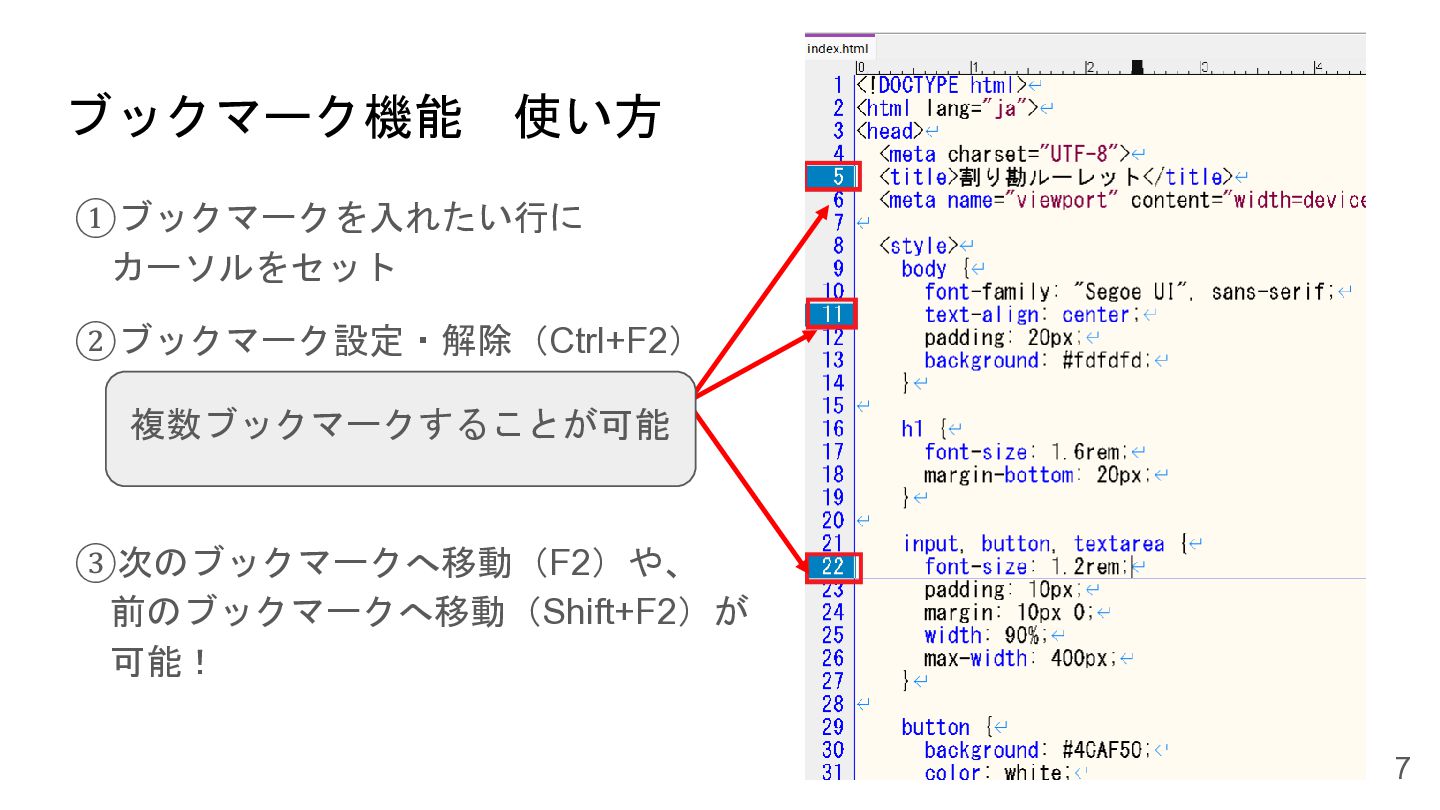1440x810 pixels.
Task: Click step ① ブックマークを入れたい行に text
Action: pyautogui.click(x=330, y=217)
